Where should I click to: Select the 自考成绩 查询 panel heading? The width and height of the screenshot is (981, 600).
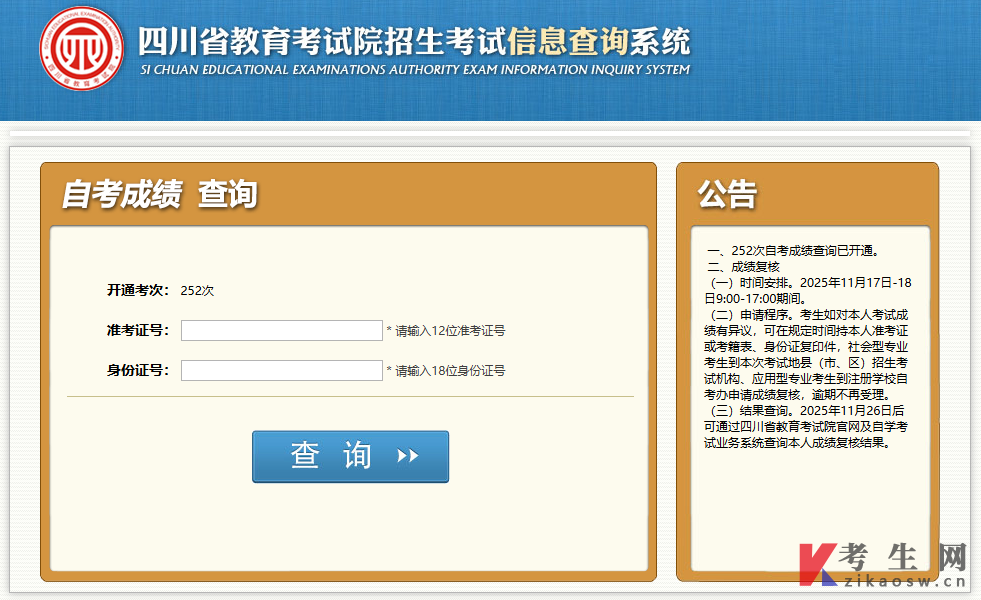(x=160, y=194)
